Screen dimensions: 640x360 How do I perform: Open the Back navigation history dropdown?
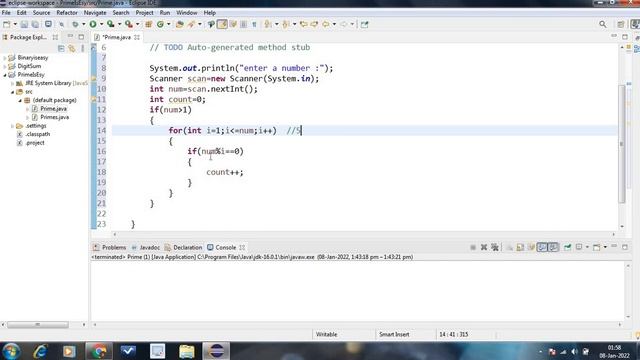(334, 24)
